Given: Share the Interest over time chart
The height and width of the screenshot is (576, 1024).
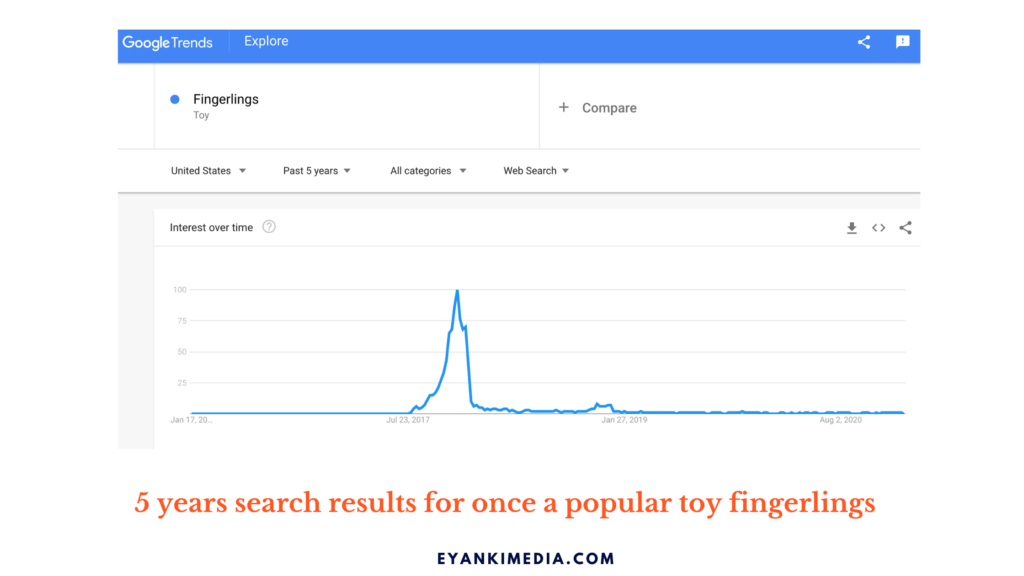Looking at the screenshot, I should (x=905, y=227).
